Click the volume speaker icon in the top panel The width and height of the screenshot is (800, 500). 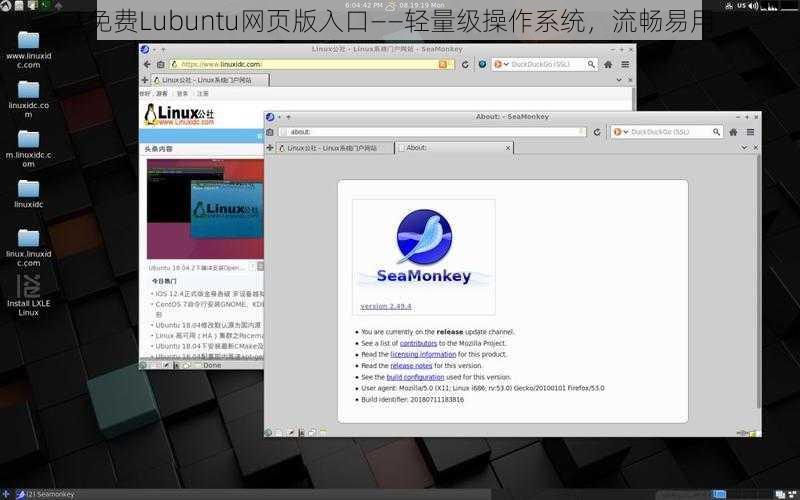tap(753, 6)
